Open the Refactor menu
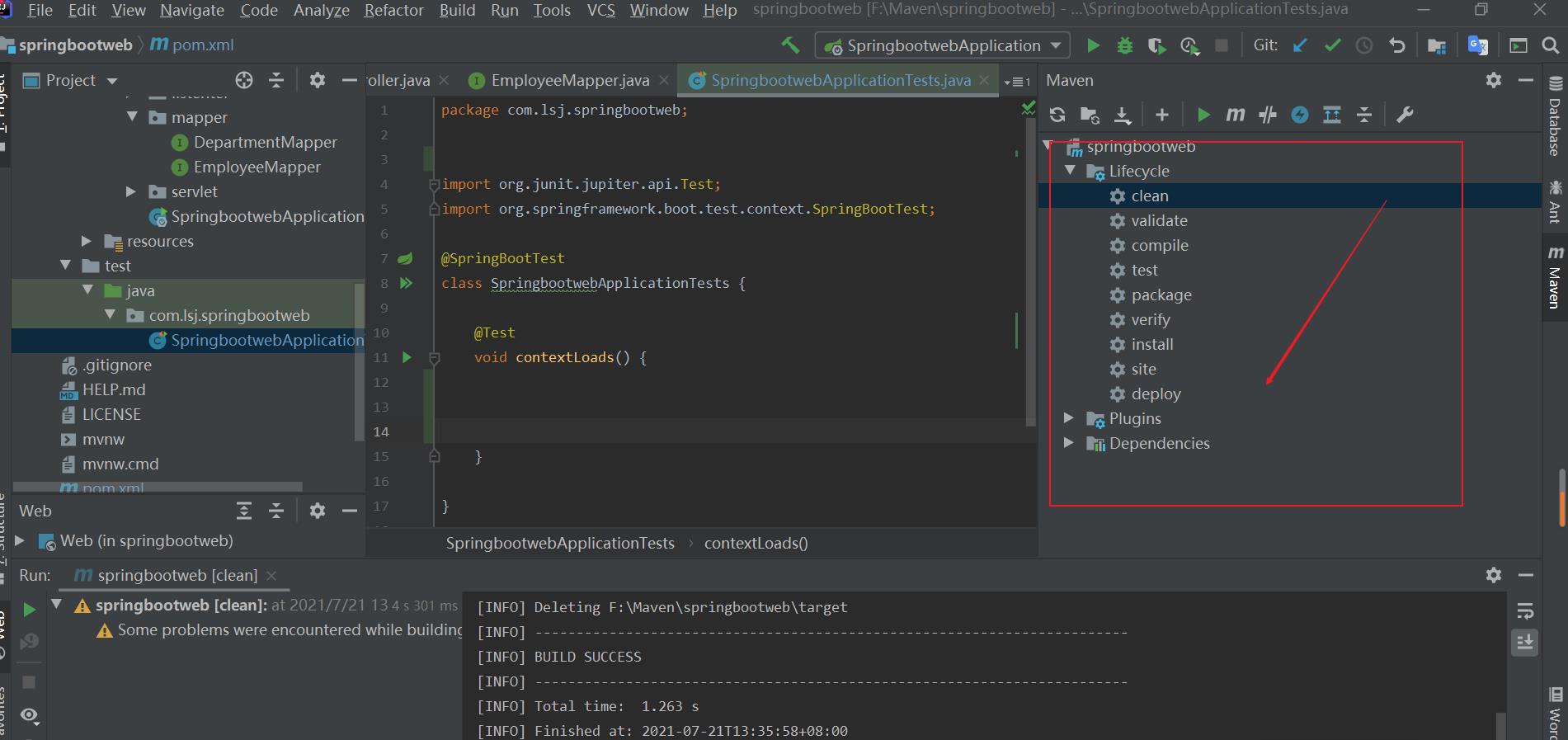The width and height of the screenshot is (1568, 740). (393, 10)
